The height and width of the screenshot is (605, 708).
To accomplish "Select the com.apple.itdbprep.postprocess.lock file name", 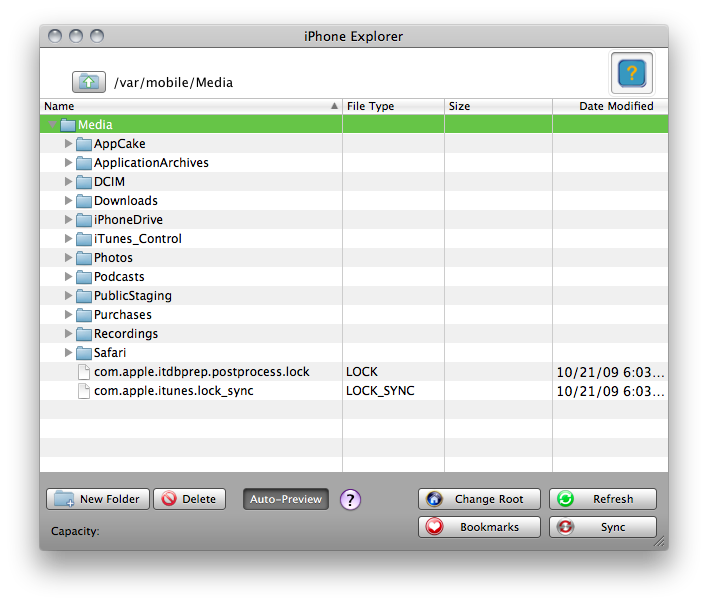I will (x=201, y=372).
